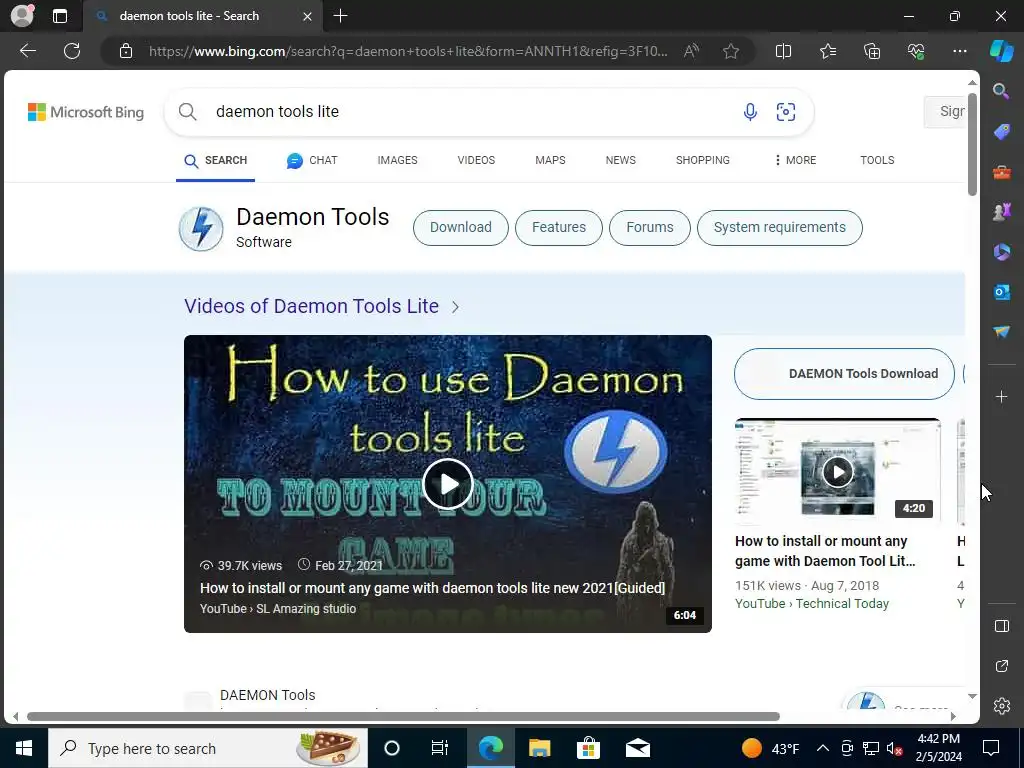Open Collections in the toolbar
The height and width of the screenshot is (768, 1024).
tap(872, 51)
